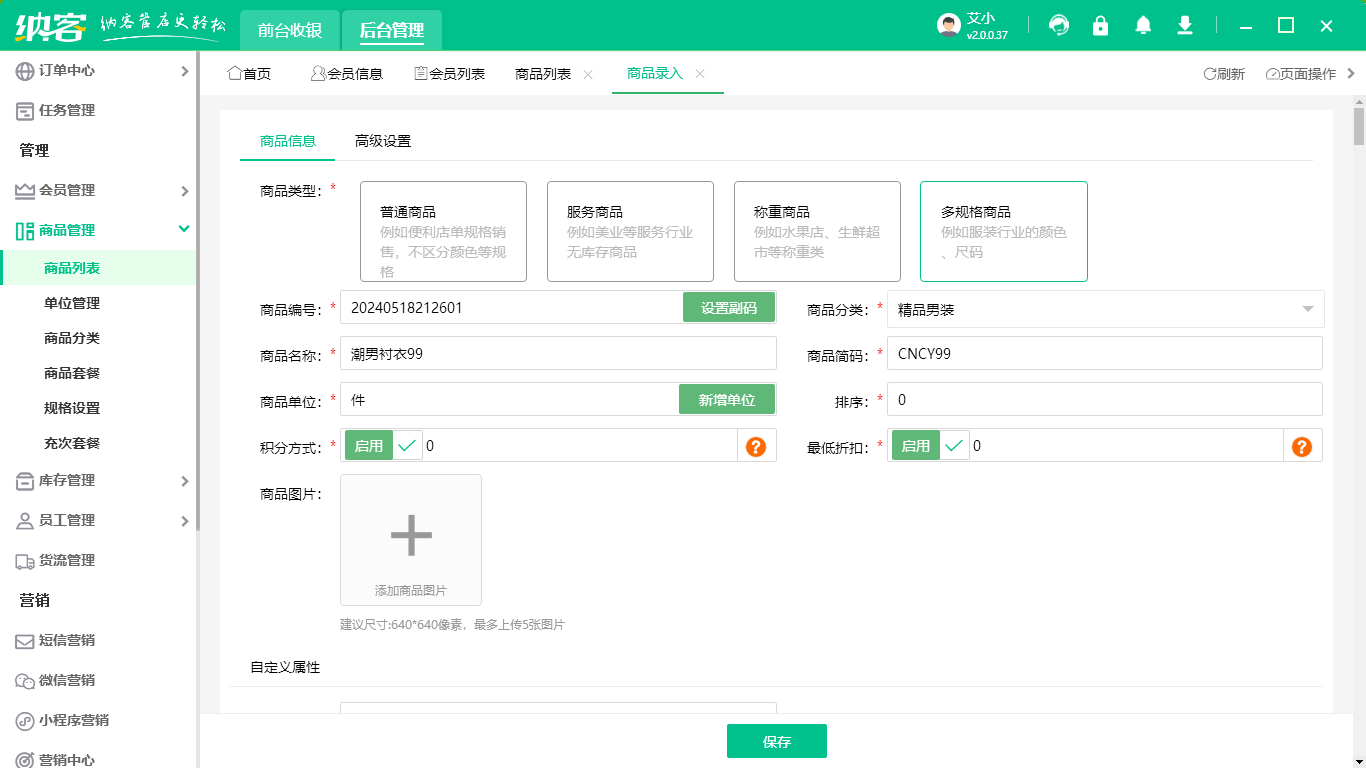
Task: Switch to 商品信息 tab
Action: click(288, 141)
